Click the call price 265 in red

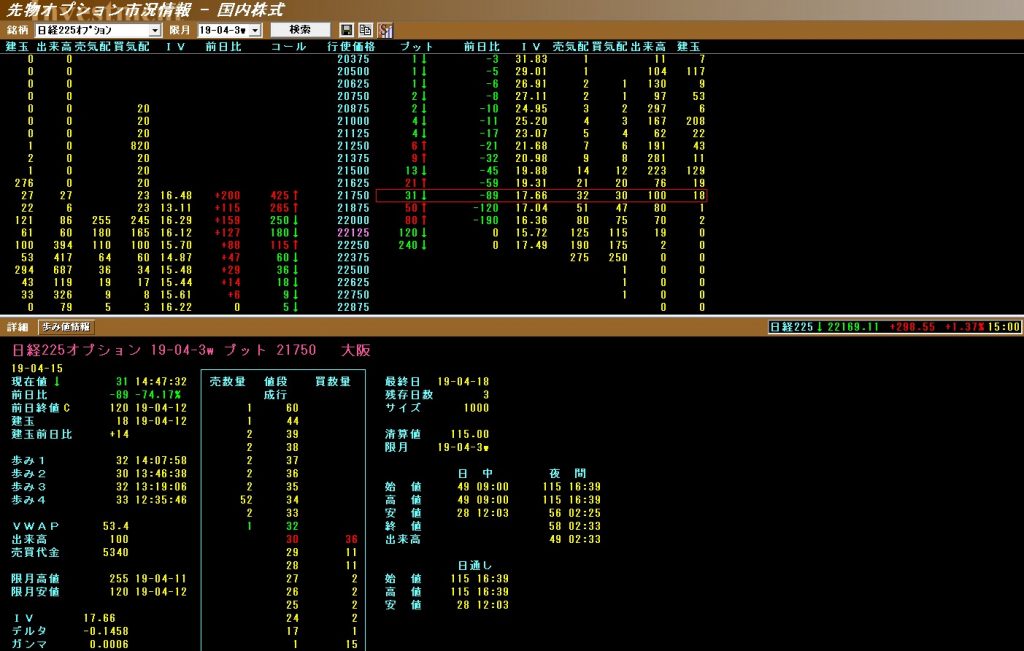coord(280,208)
